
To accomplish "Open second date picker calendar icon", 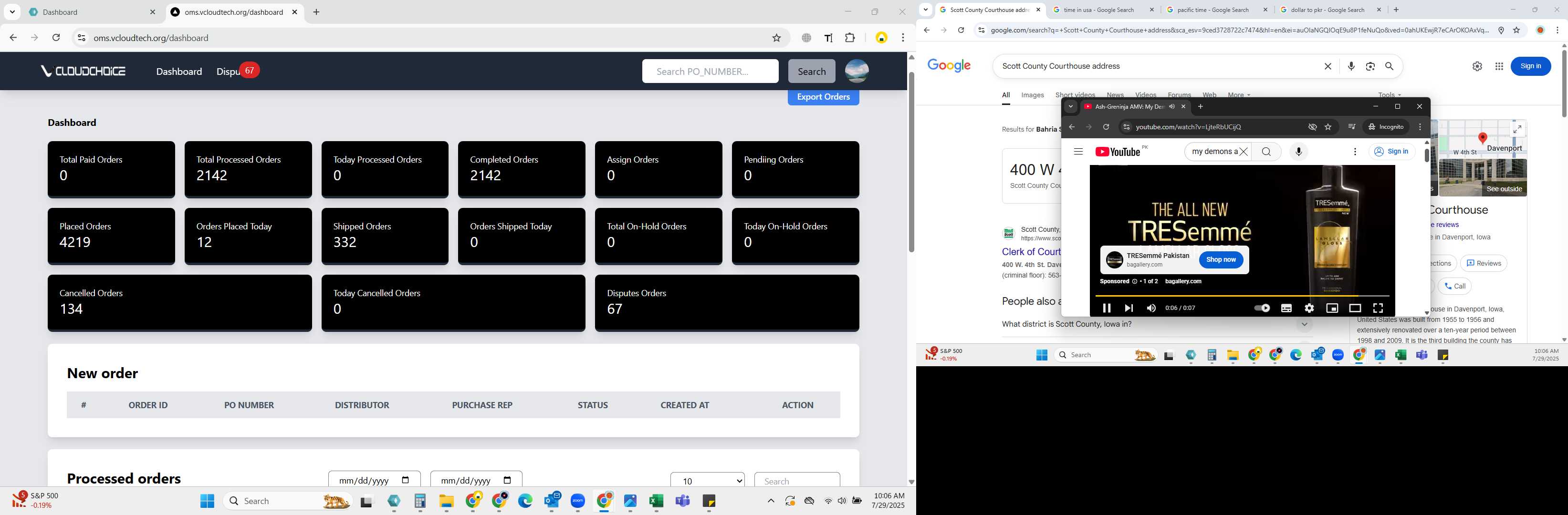I will [507, 480].
